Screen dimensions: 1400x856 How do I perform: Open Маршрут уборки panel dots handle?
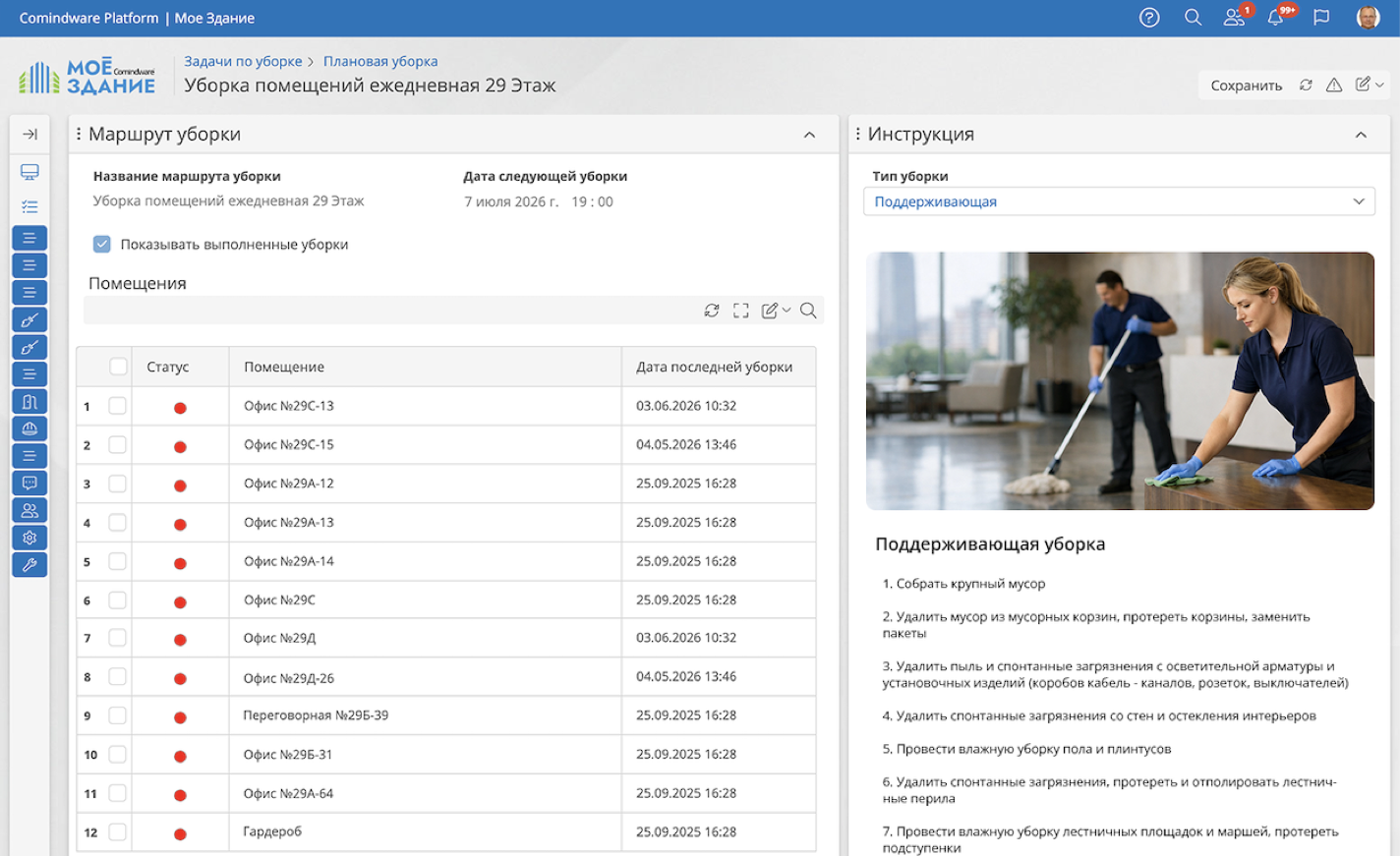(x=79, y=134)
